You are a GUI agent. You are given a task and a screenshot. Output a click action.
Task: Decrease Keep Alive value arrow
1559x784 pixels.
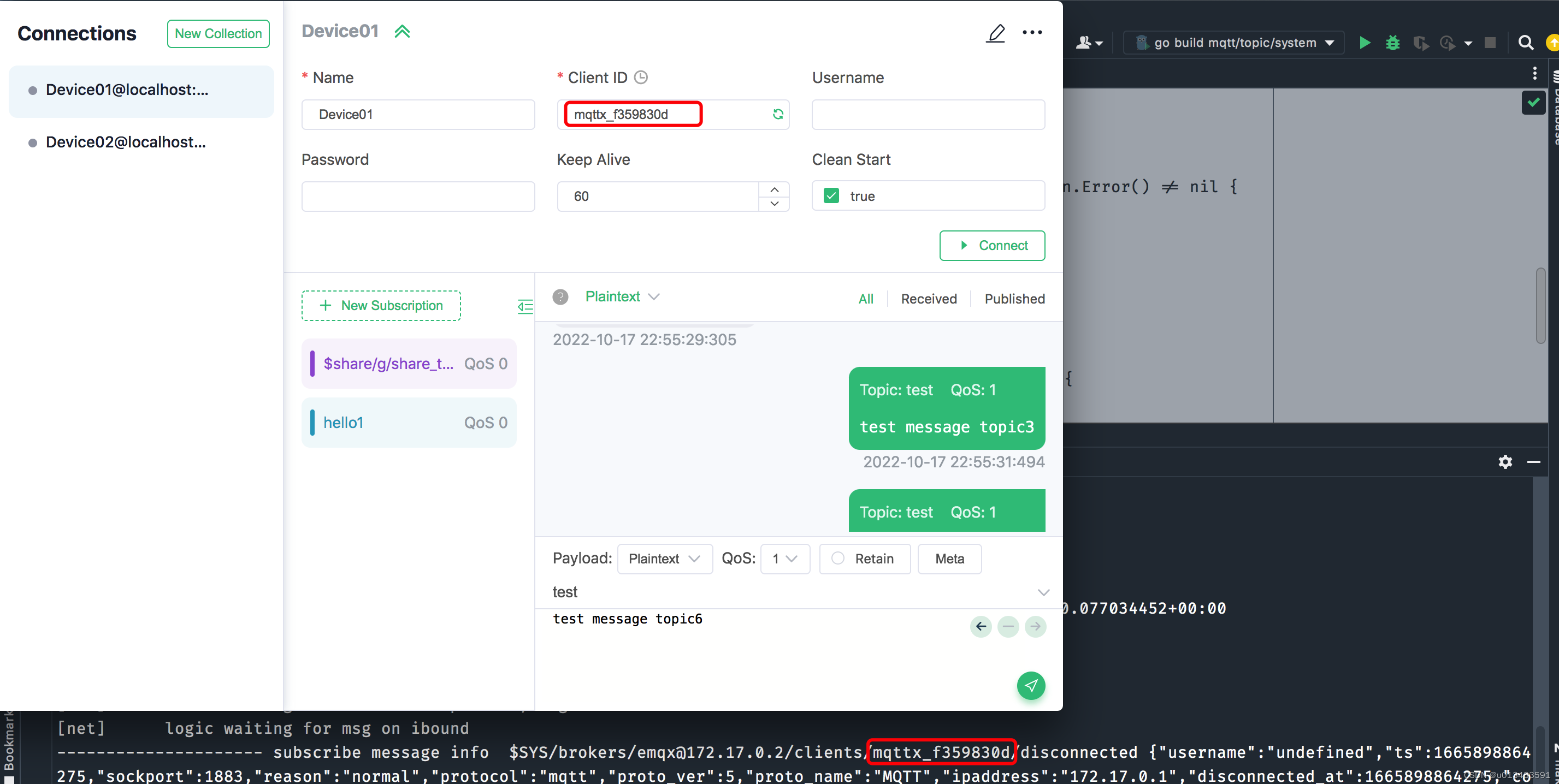pos(774,204)
